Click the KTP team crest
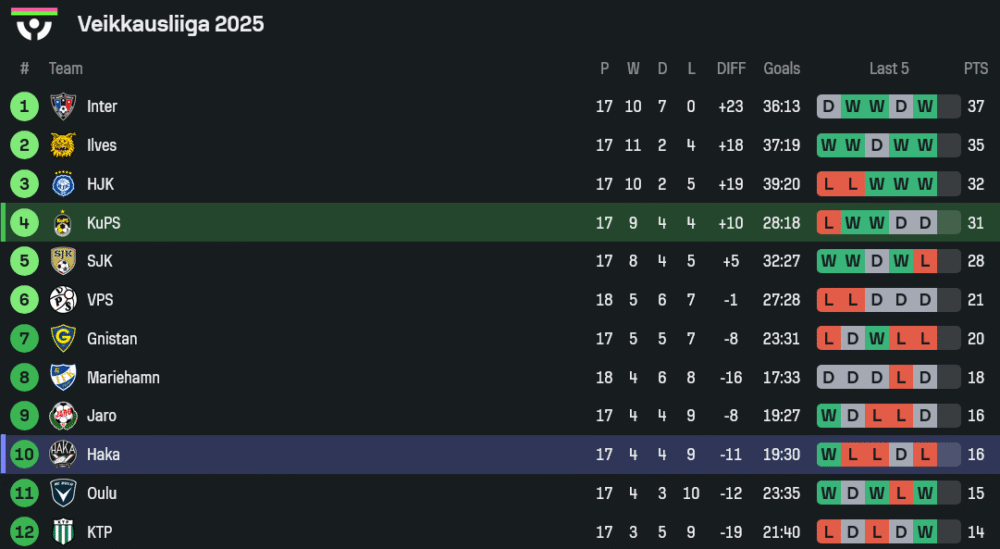 tap(63, 532)
